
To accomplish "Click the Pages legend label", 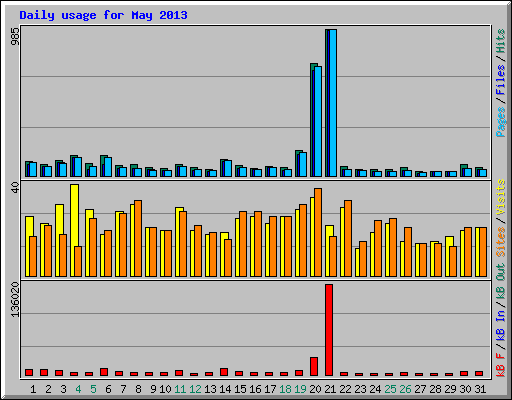I will tap(501, 122).
